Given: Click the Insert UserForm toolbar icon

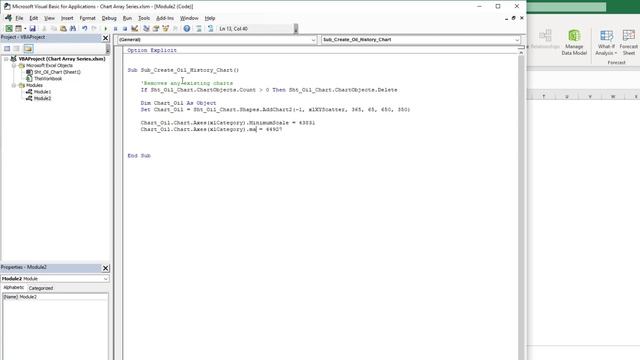Looking at the screenshot, I should click(x=18, y=29).
